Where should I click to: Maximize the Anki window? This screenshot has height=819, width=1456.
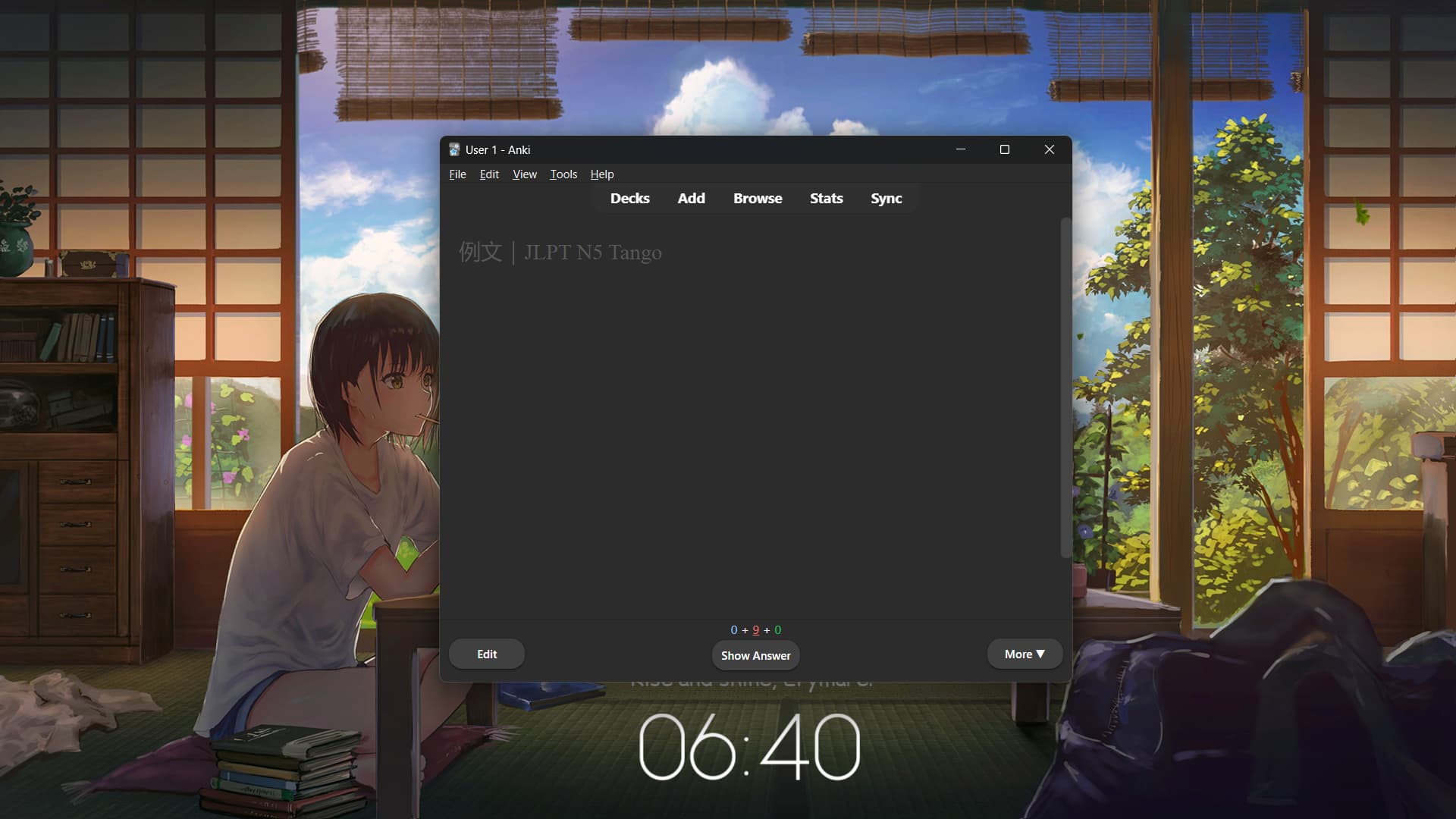coord(1005,149)
